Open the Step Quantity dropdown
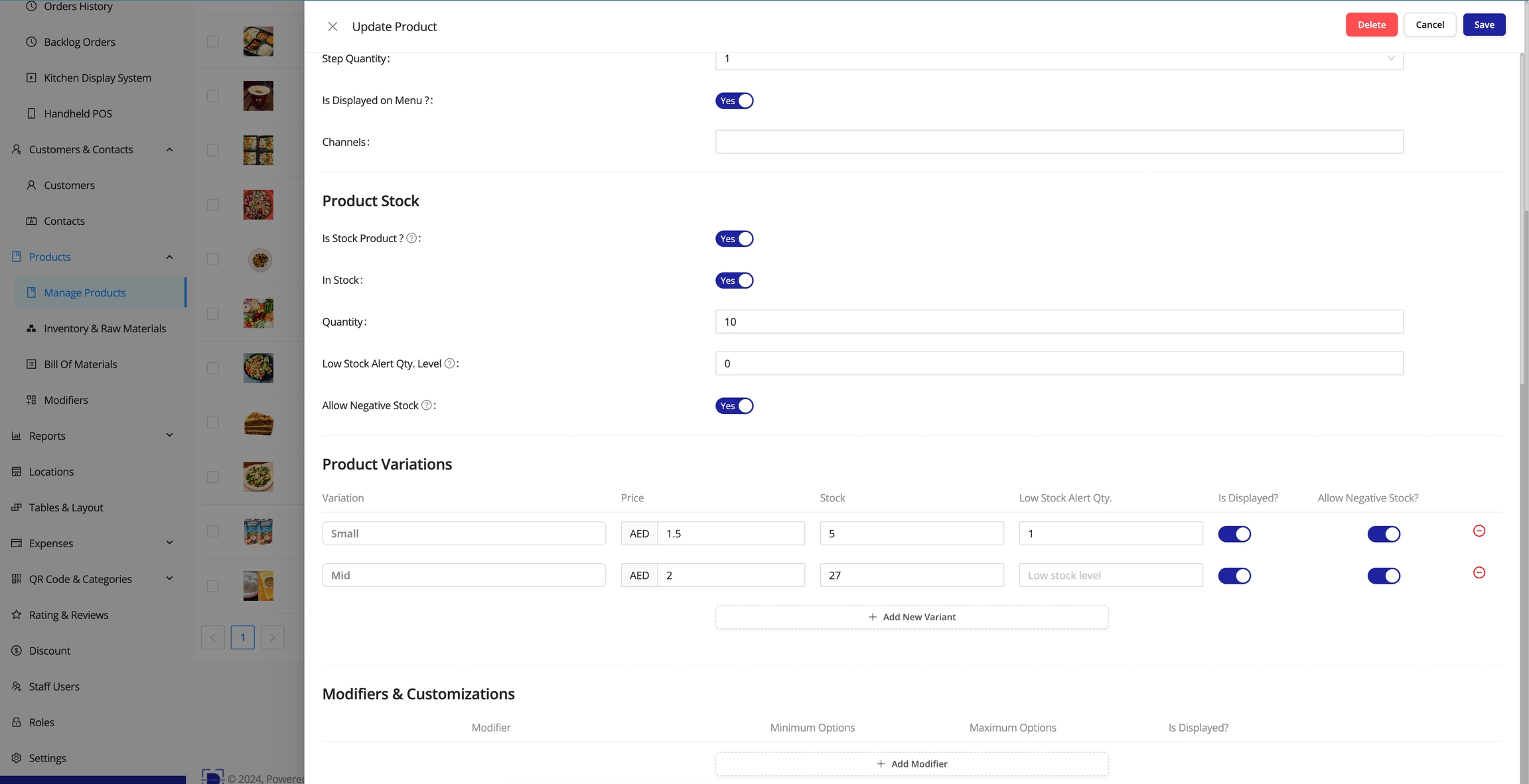 1058,58
